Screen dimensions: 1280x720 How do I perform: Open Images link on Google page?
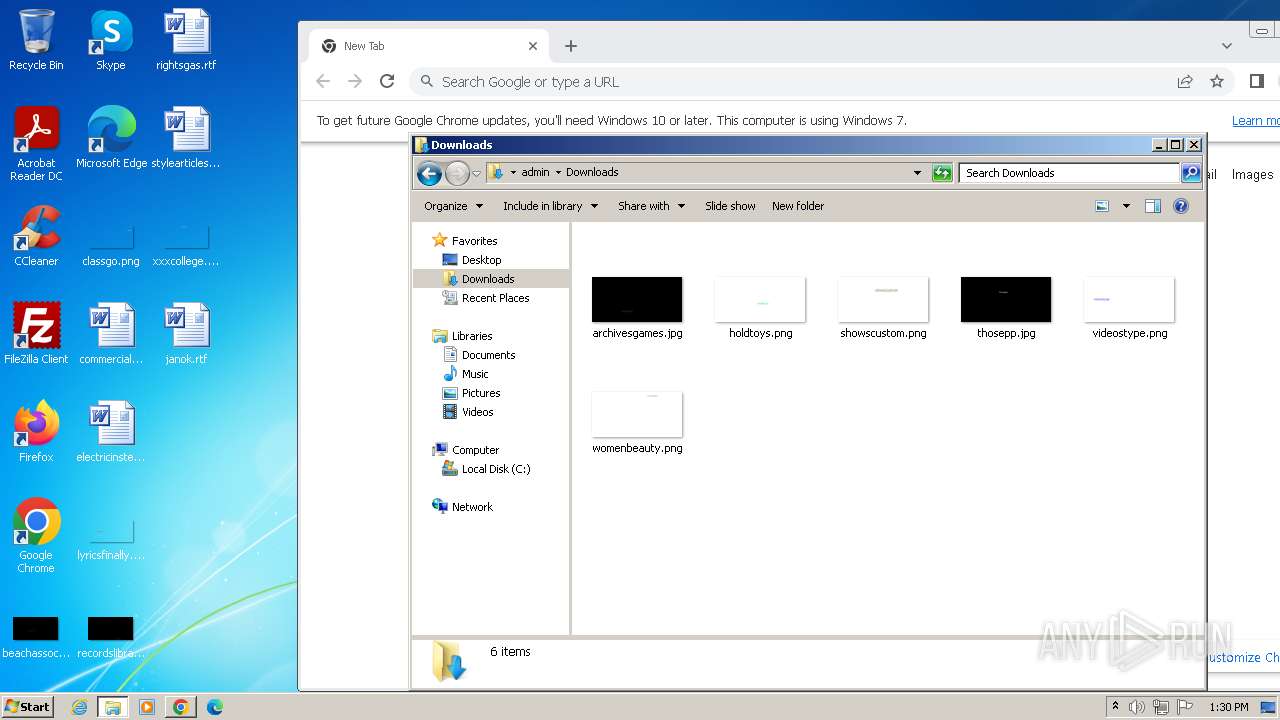1252,174
